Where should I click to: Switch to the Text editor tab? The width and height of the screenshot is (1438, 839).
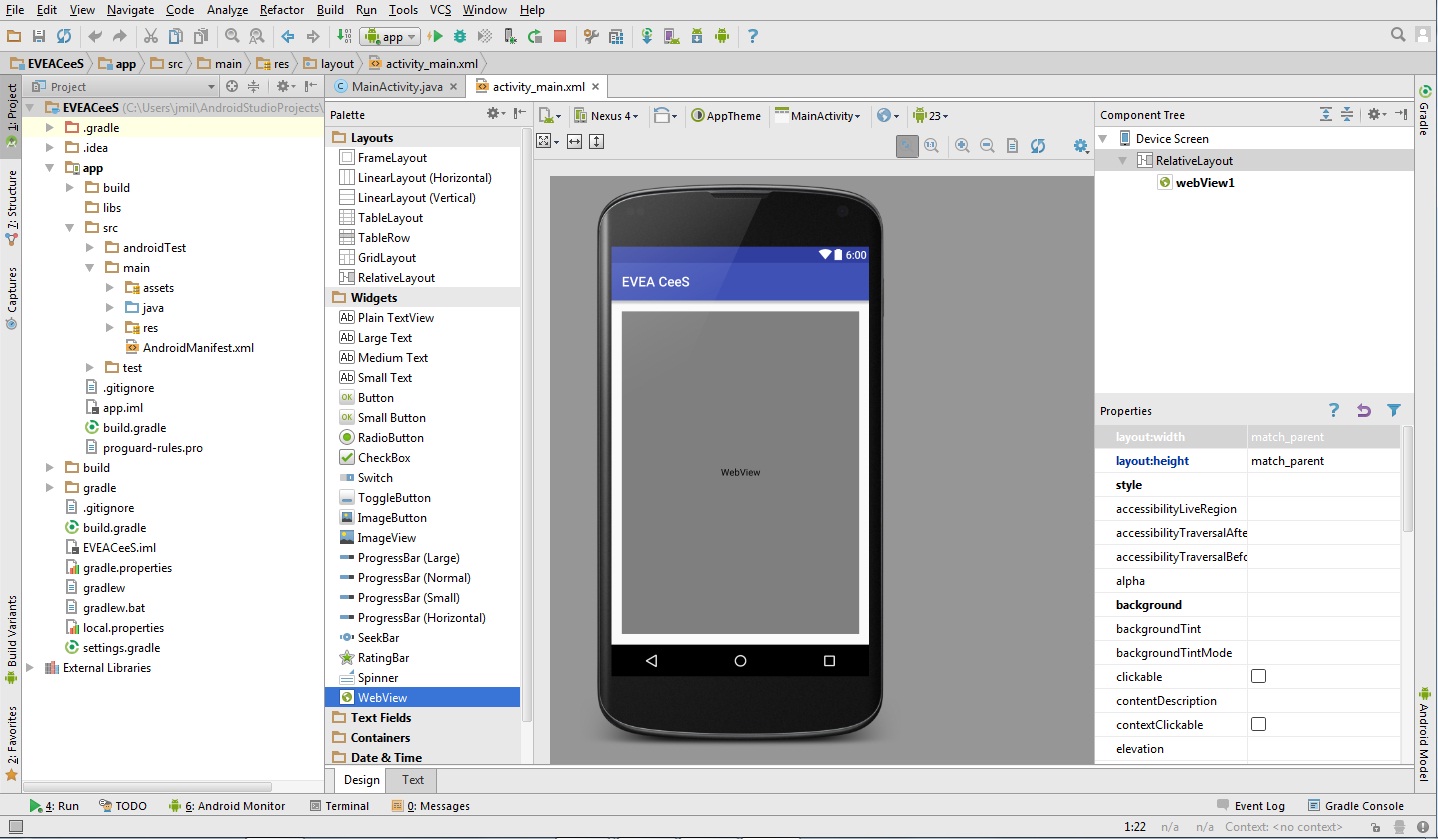[412, 780]
